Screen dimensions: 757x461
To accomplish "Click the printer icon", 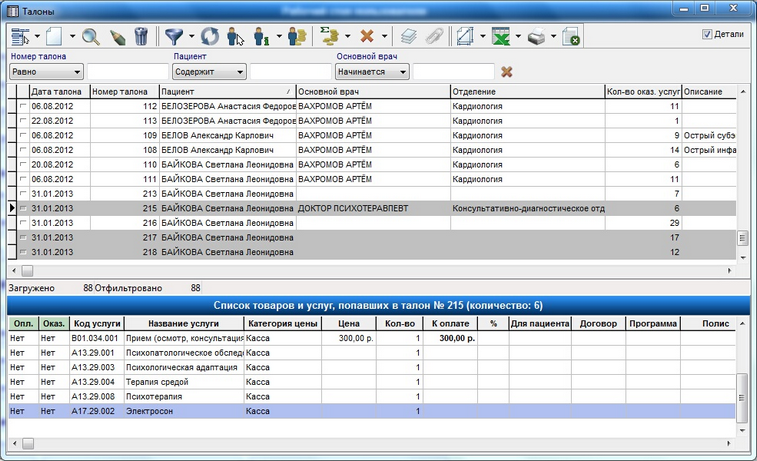I will [x=536, y=36].
